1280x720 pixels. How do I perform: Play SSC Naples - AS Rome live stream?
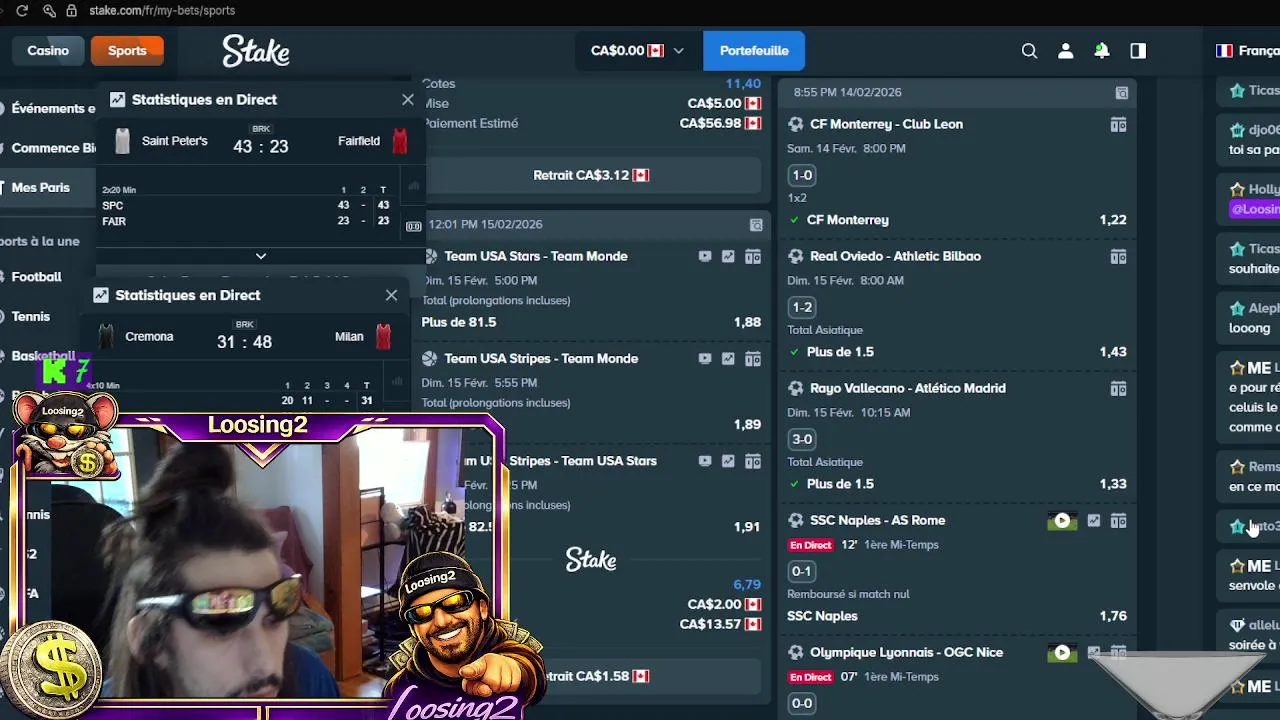click(1062, 521)
